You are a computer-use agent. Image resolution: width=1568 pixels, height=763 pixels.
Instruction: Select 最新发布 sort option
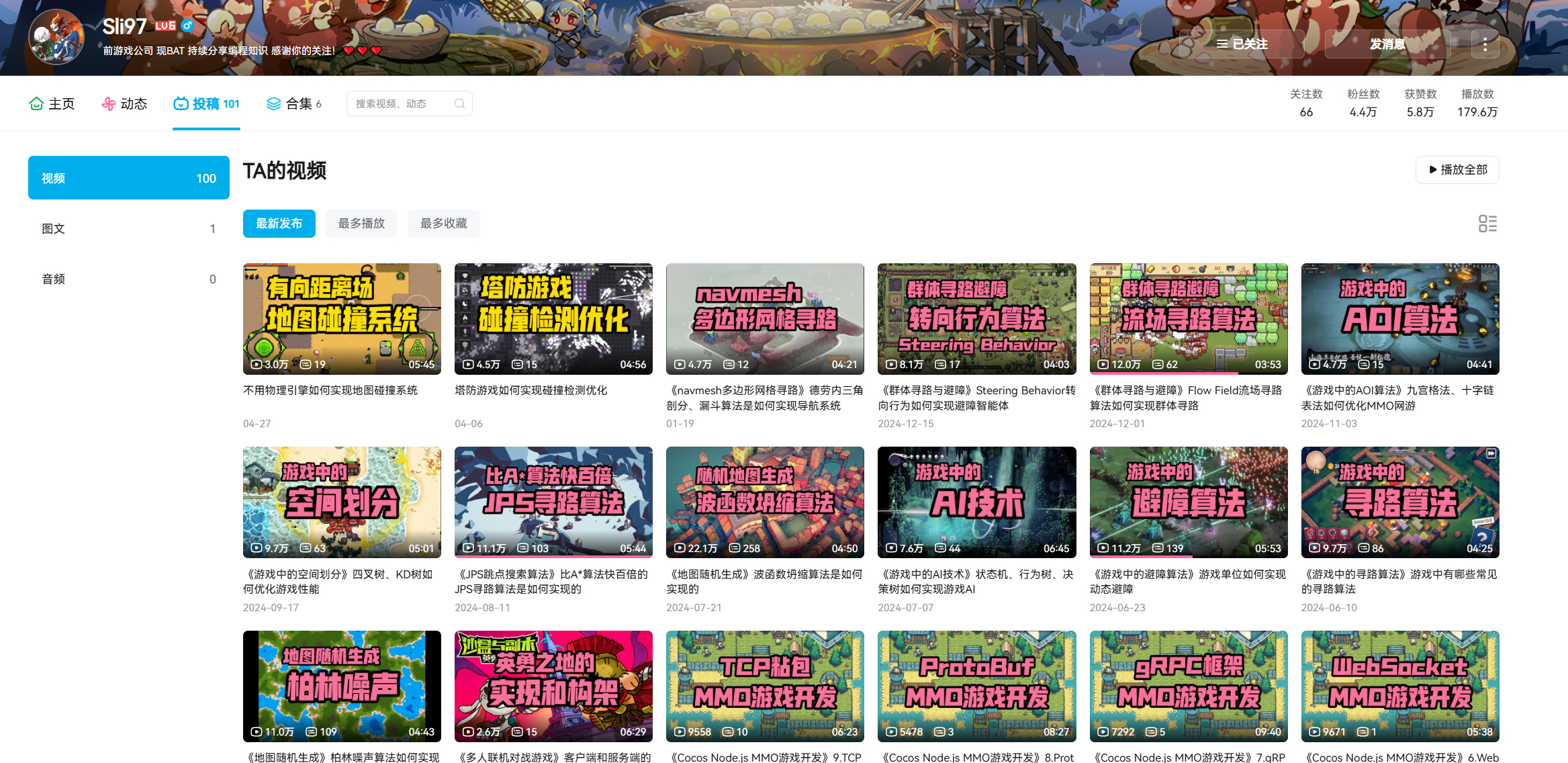click(279, 224)
